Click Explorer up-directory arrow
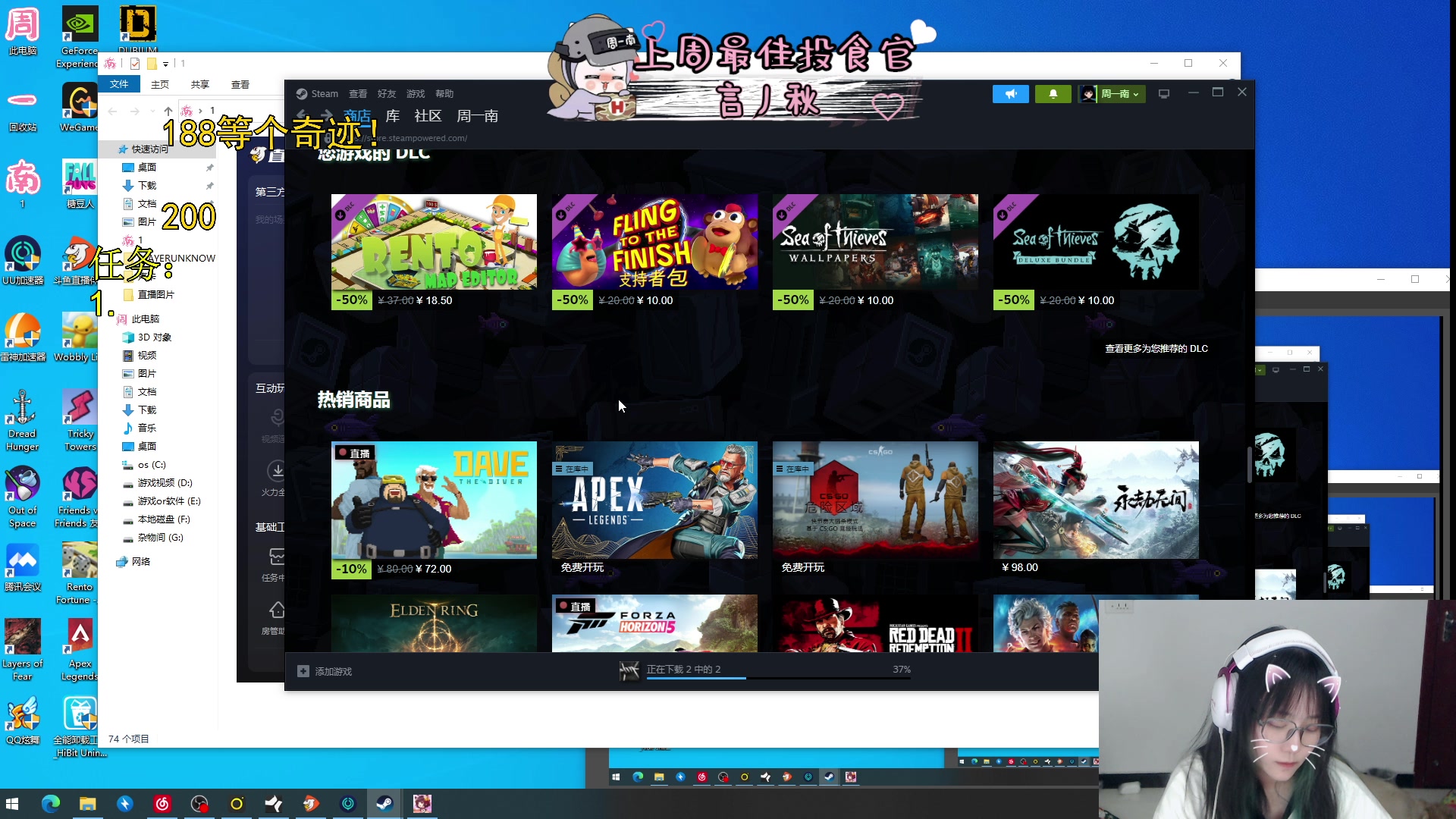1456x819 pixels. [x=168, y=111]
